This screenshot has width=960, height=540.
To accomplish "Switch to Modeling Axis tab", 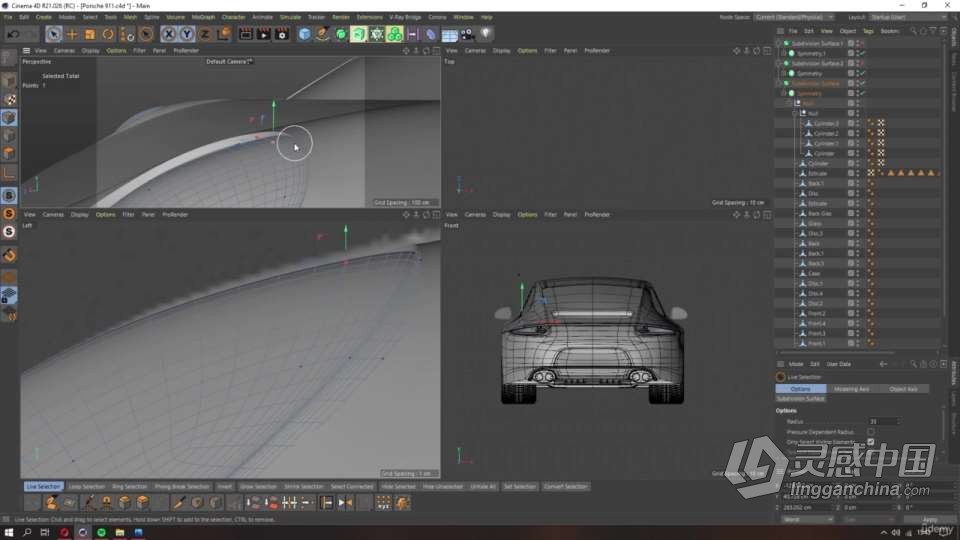I will tap(852, 389).
